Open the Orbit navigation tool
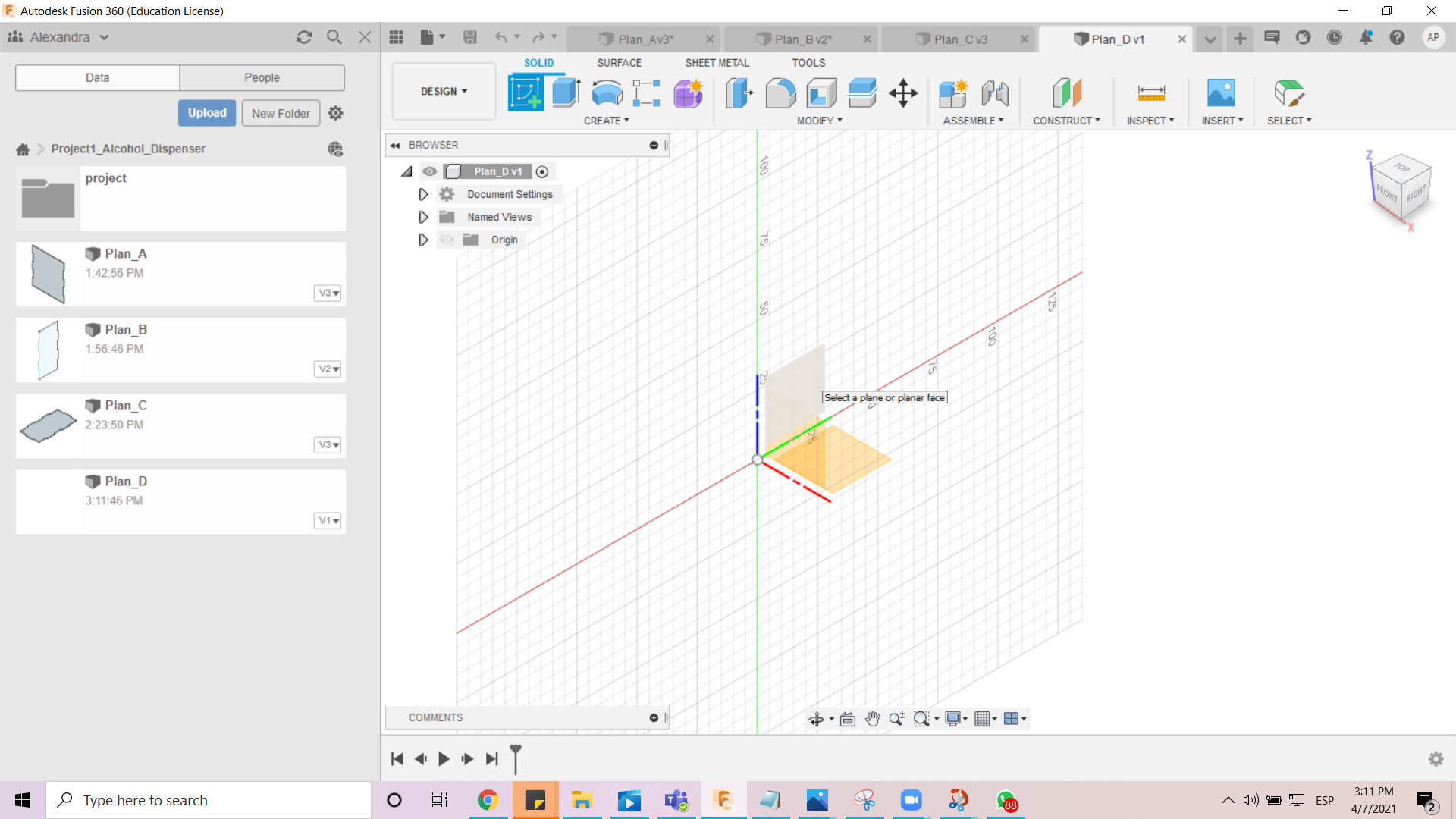The height and width of the screenshot is (819, 1456). tap(816, 719)
